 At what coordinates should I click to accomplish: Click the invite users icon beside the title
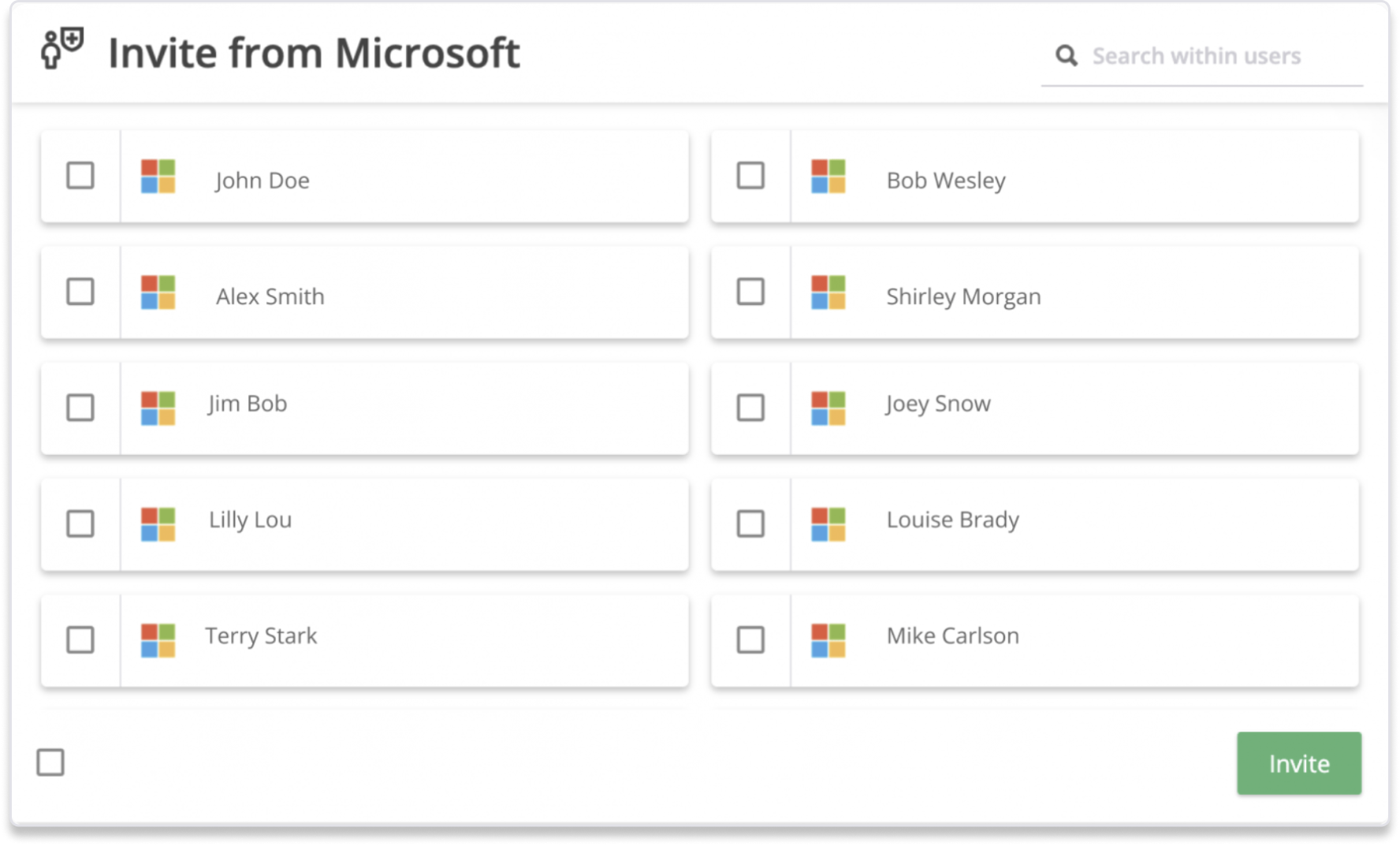[x=62, y=49]
